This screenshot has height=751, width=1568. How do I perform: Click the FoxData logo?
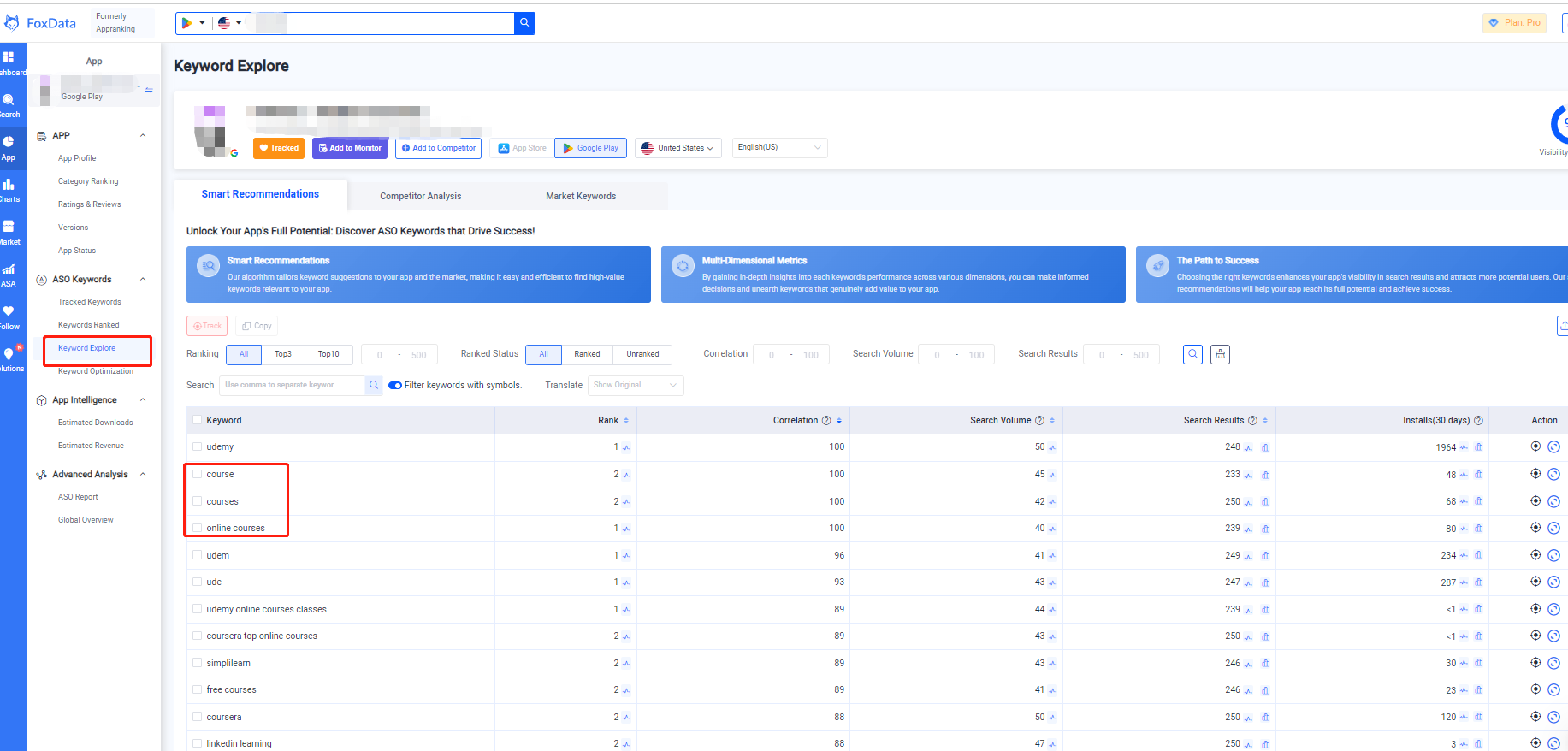[x=41, y=23]
